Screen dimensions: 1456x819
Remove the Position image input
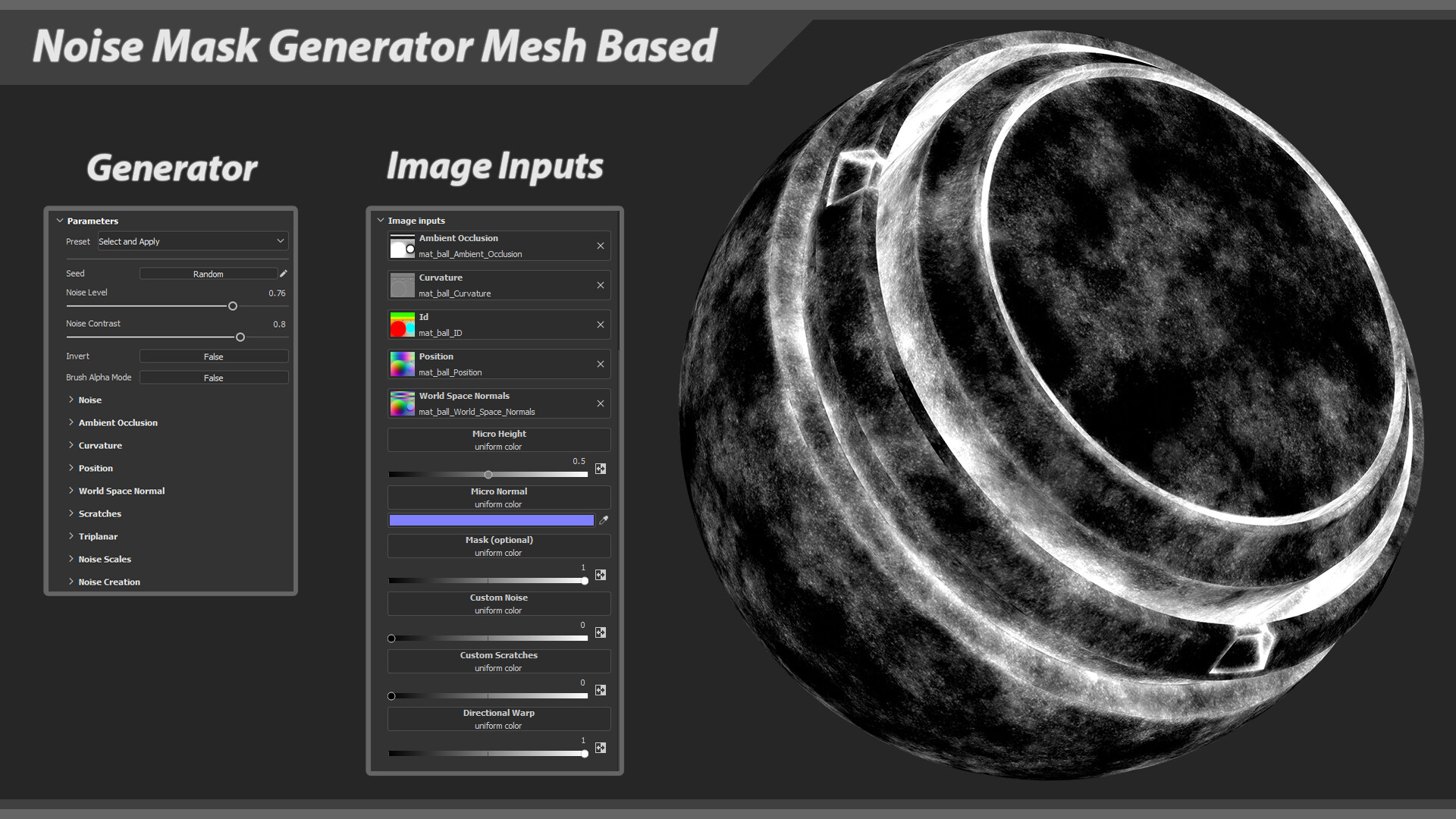click(600, 363)
